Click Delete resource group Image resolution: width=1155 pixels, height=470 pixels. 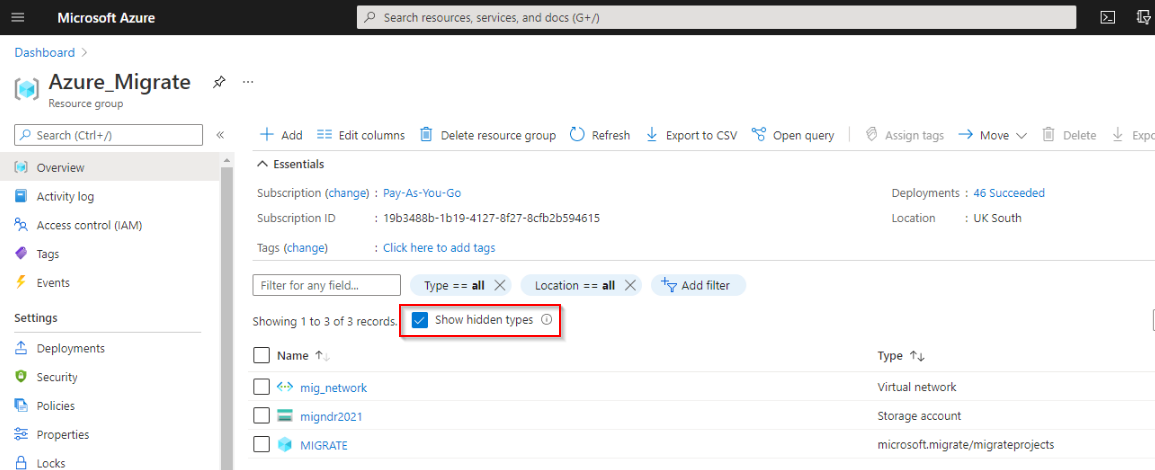488,135
